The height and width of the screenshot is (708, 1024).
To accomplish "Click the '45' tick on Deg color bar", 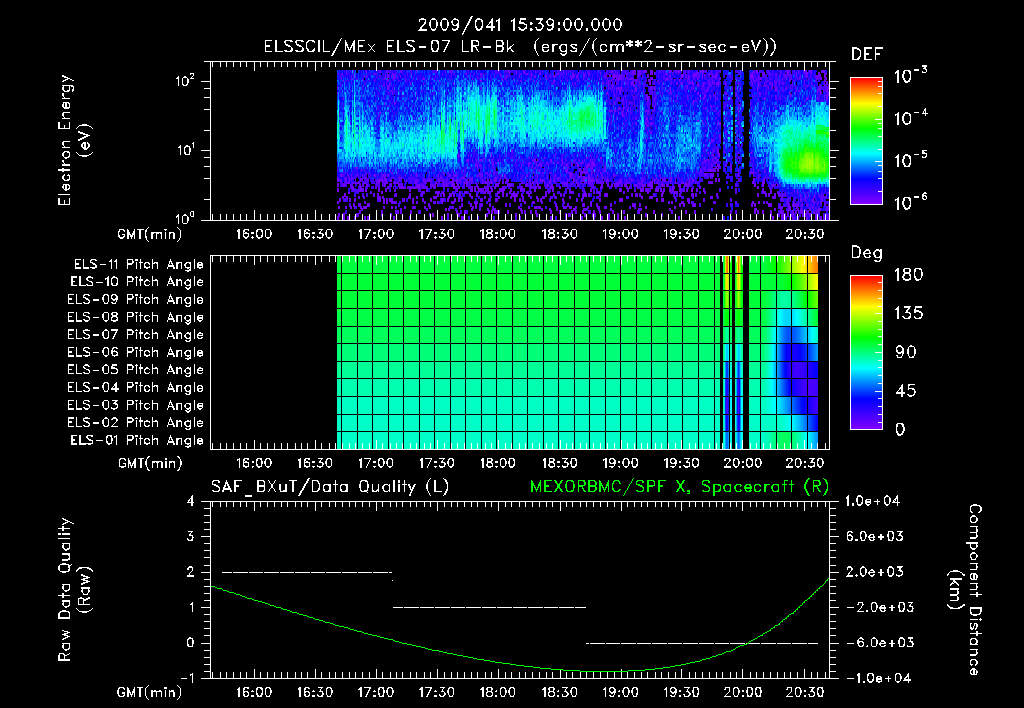I will [x=905, y=391].
